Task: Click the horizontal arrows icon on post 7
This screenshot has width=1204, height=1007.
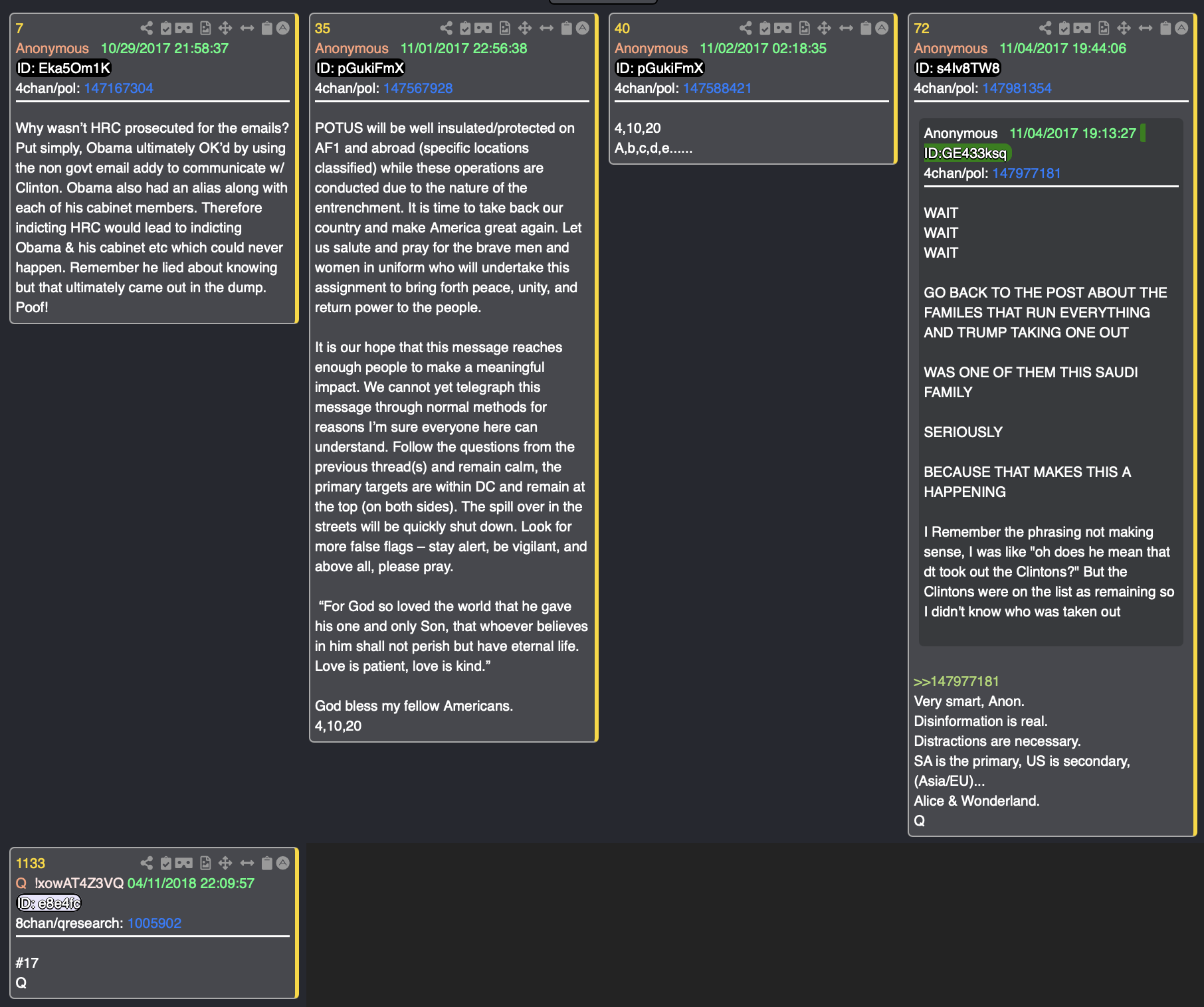Action: [247, 28]
